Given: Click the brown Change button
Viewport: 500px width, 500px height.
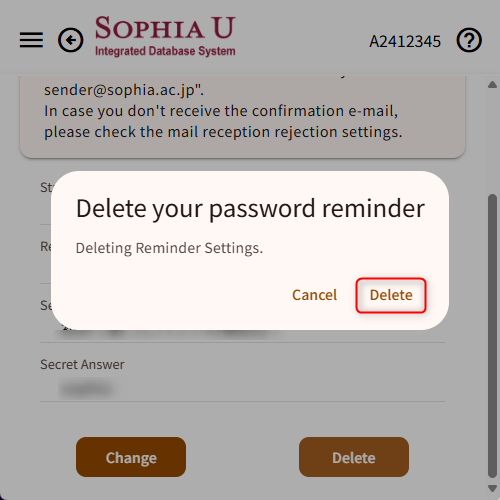Looking at the screenshot, I should point(131,457).
